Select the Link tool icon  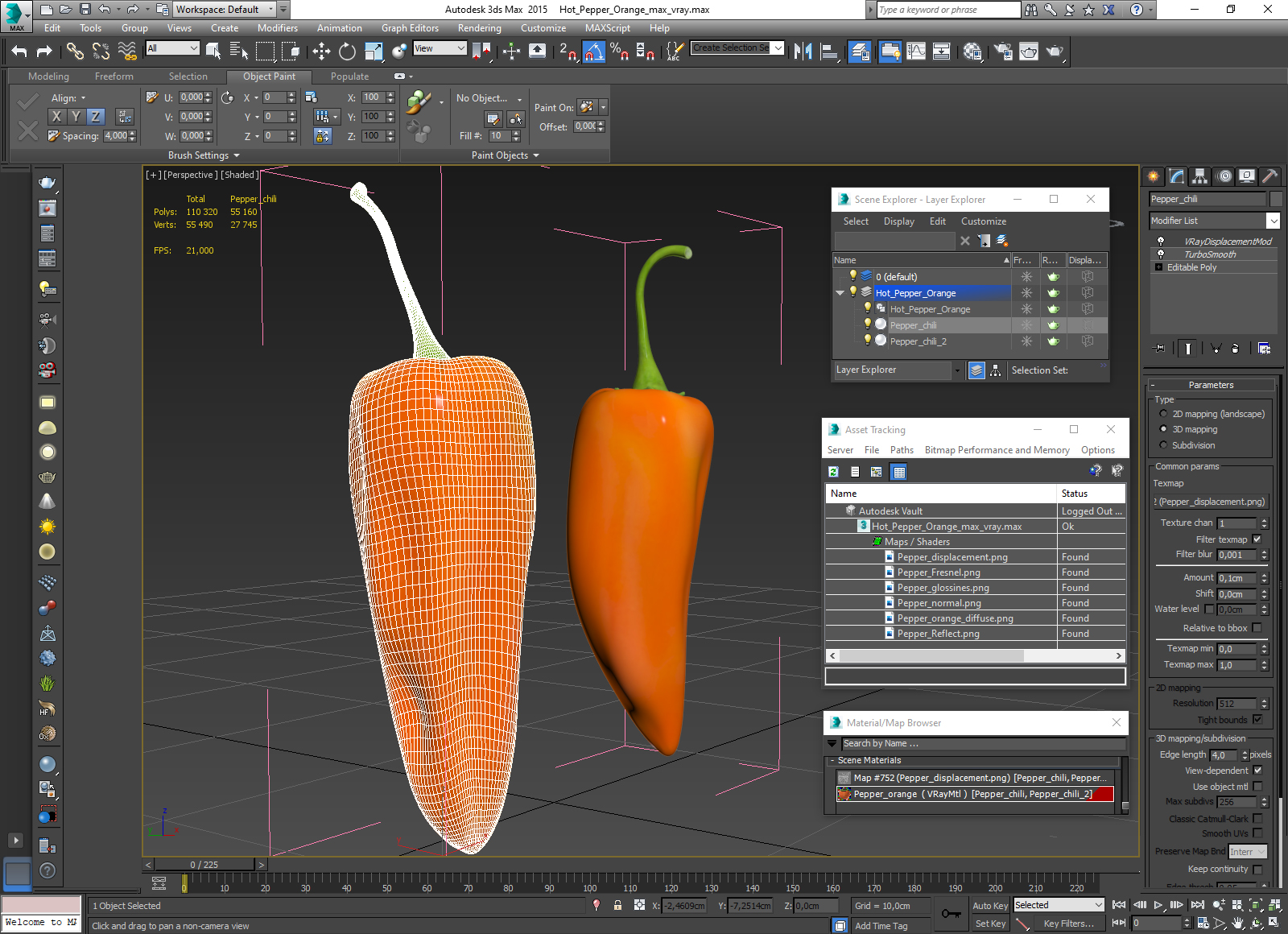click(x=75, y=52)
